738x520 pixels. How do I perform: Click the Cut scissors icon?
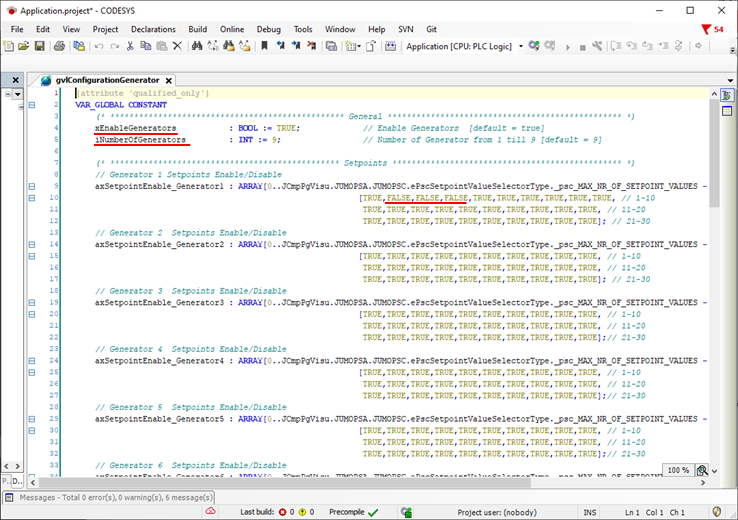[x=129, y=46]
